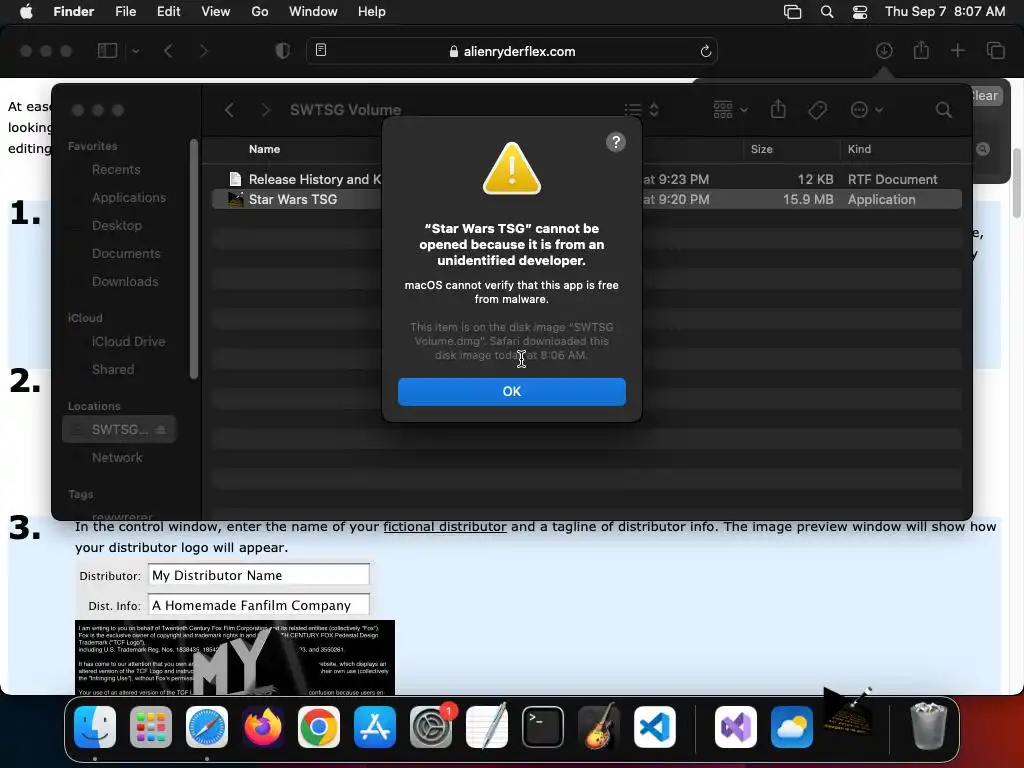This screenshot has width=1024, height=768.
Task: Select Release History RTF document row
Action: point(586,179)
